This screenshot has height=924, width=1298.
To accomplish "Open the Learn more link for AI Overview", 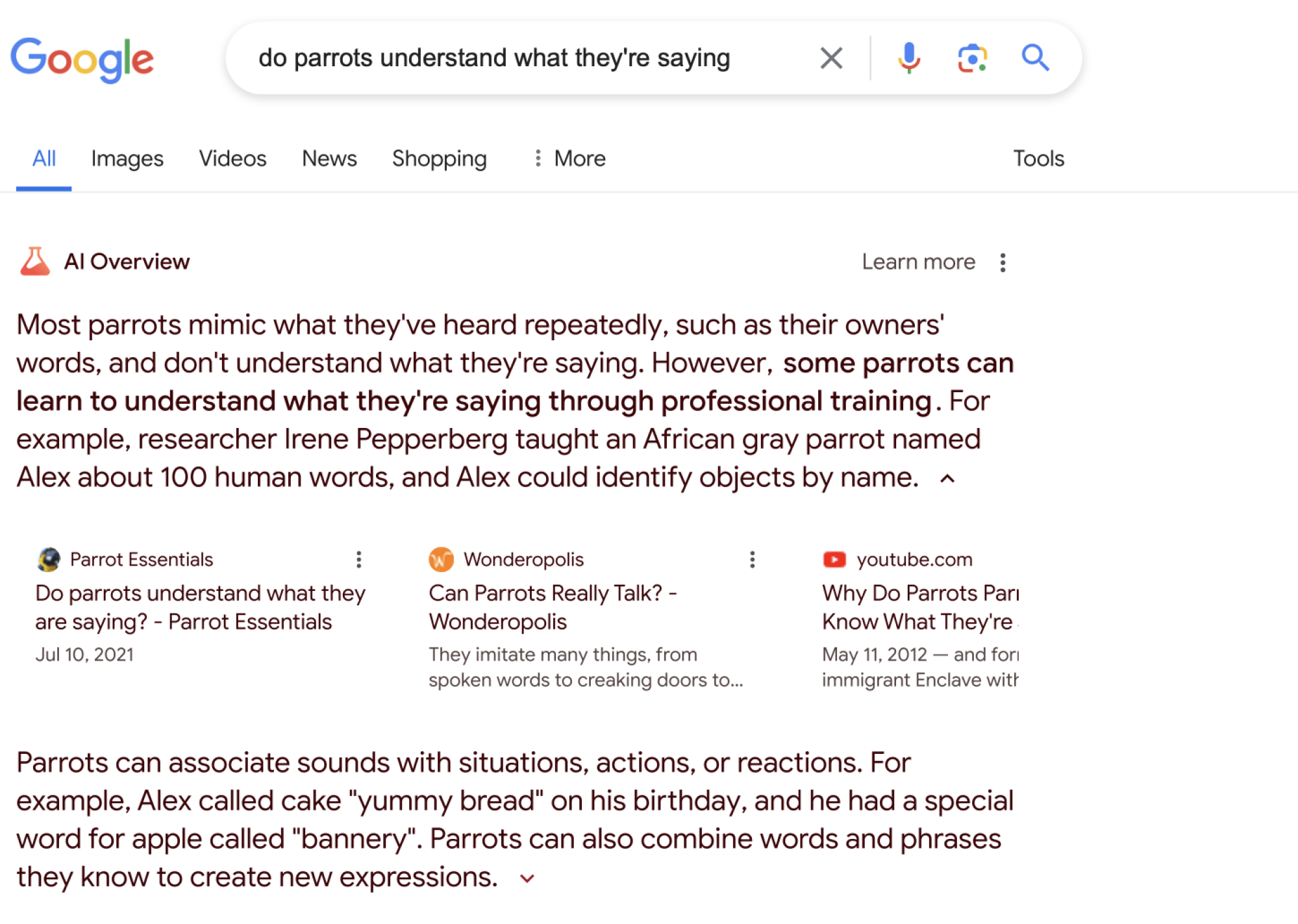I will [917, 262].
